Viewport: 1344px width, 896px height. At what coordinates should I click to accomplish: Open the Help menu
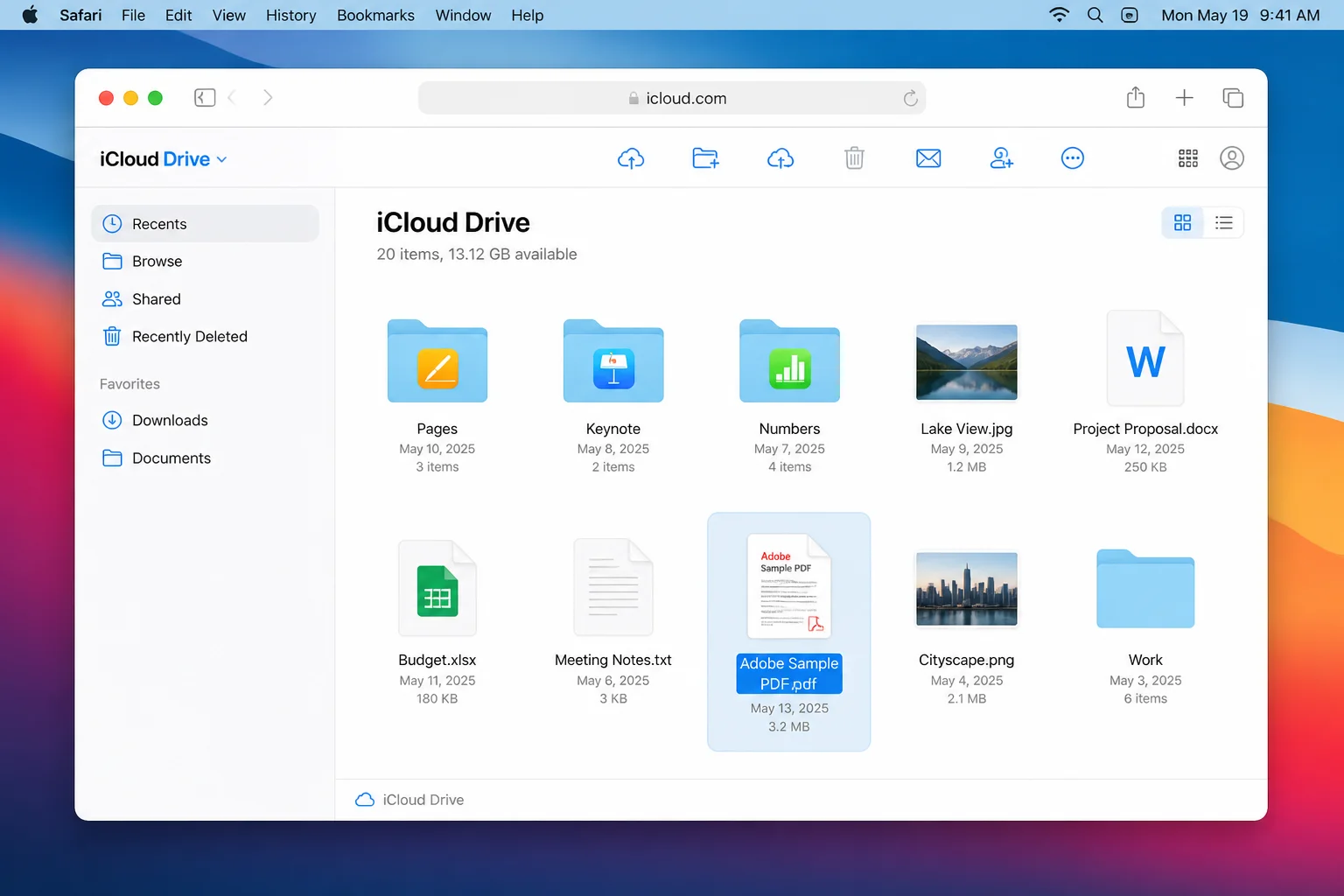[x=527, y=15]
